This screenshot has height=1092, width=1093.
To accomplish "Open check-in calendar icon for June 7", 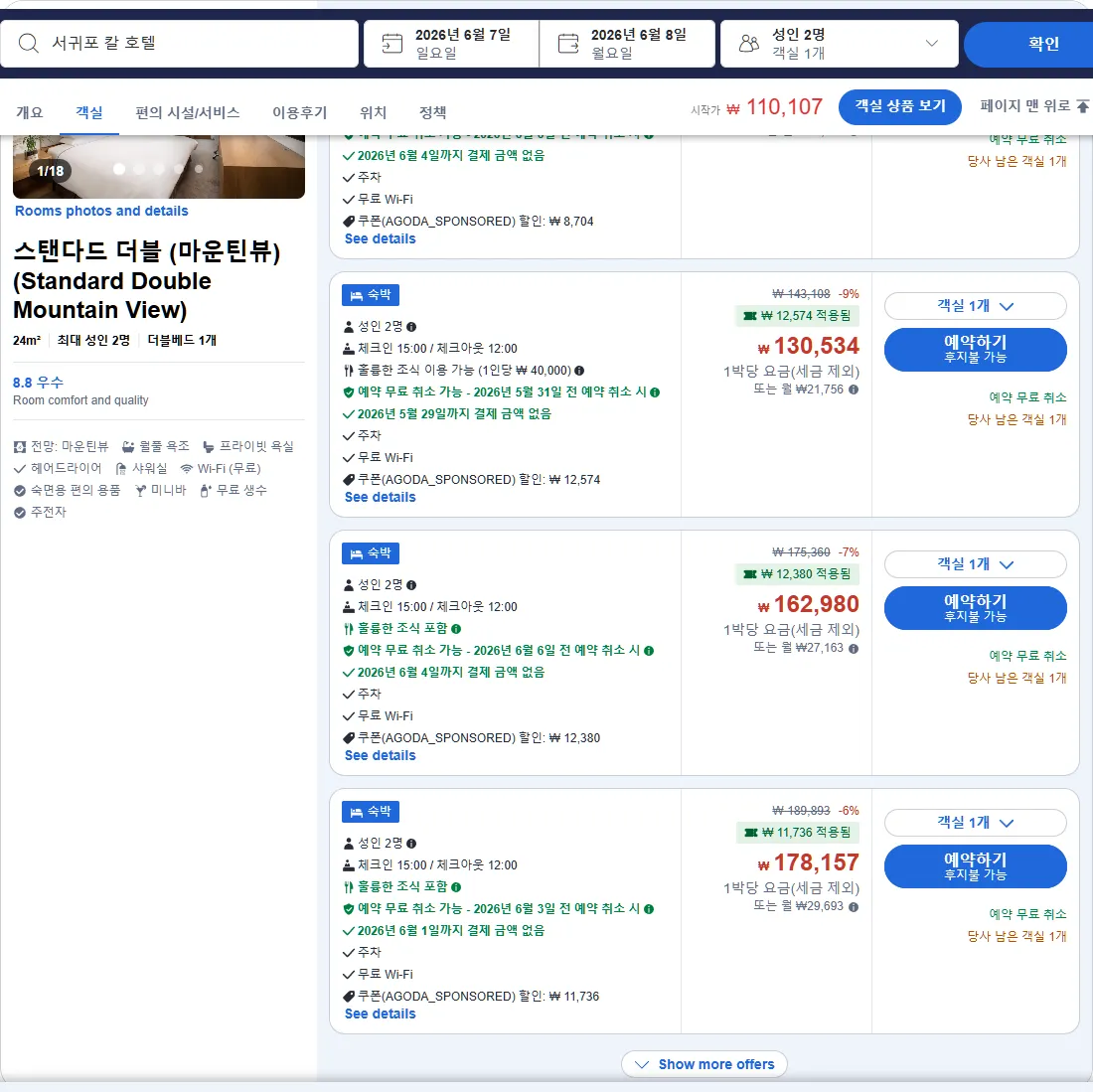I will click(x=391, y=43).
